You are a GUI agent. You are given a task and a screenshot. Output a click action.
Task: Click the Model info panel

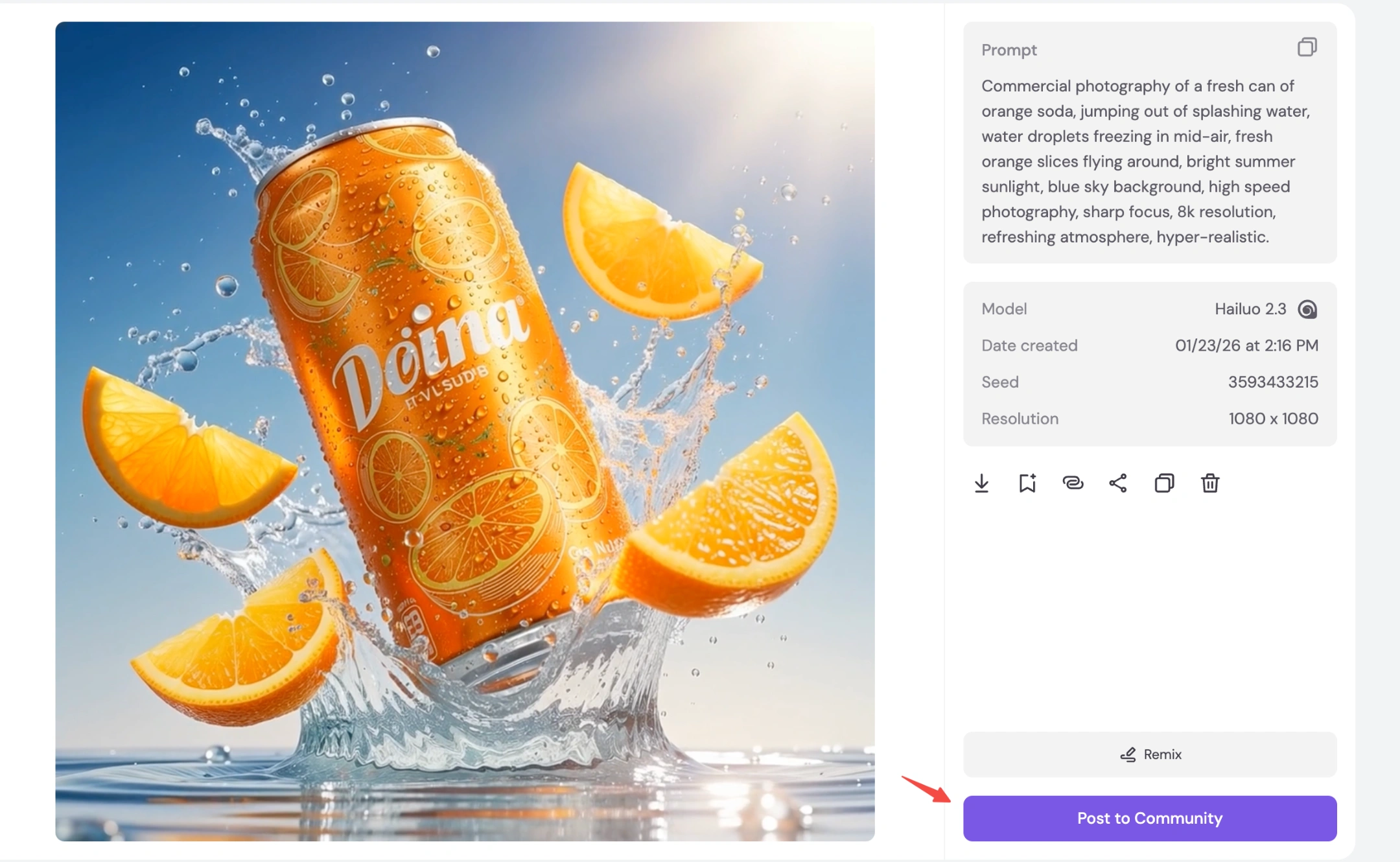coord(1149,363)
